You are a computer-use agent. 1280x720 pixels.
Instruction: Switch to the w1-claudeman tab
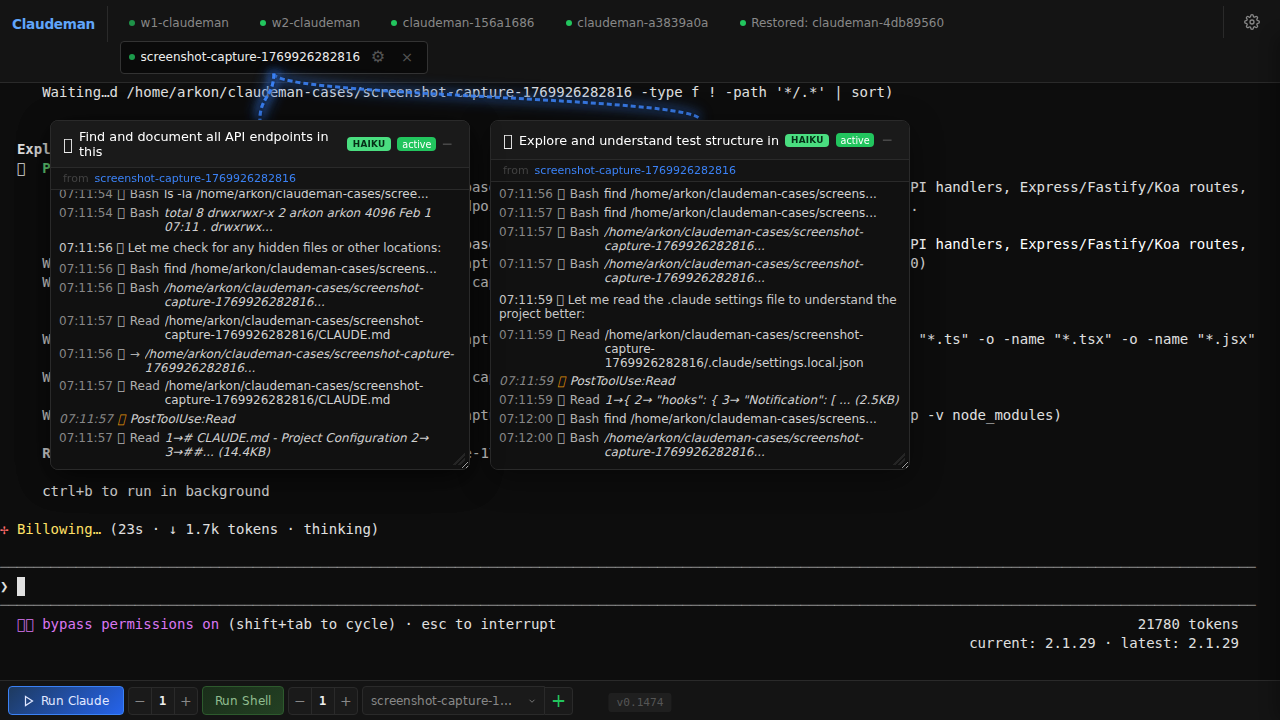tap(178, 22)
